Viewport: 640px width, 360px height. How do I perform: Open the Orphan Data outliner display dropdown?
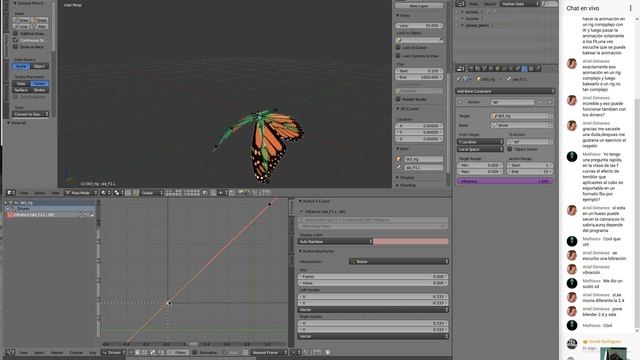pos(520,4)
